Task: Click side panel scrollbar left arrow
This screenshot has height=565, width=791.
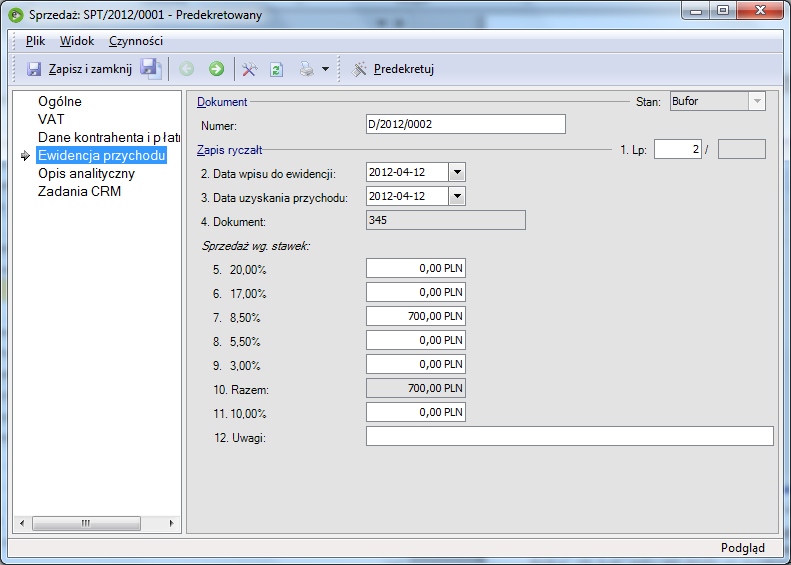Action: pyautogui.click(x=22, y=524)
